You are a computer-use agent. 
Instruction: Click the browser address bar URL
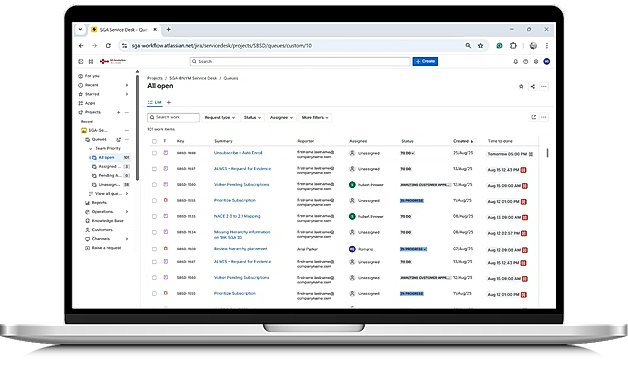coord(221,46)
